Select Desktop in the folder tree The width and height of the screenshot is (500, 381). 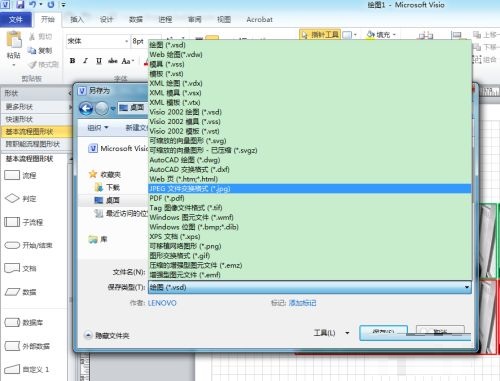112,200
